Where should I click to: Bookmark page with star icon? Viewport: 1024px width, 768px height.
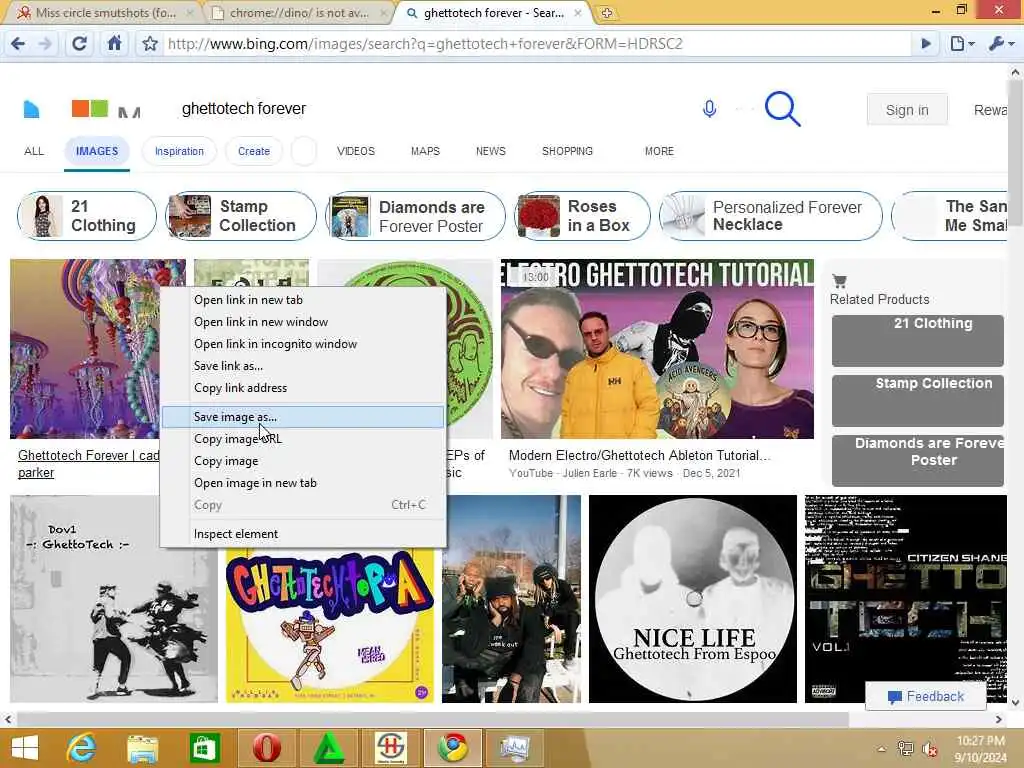click(150, 44)
